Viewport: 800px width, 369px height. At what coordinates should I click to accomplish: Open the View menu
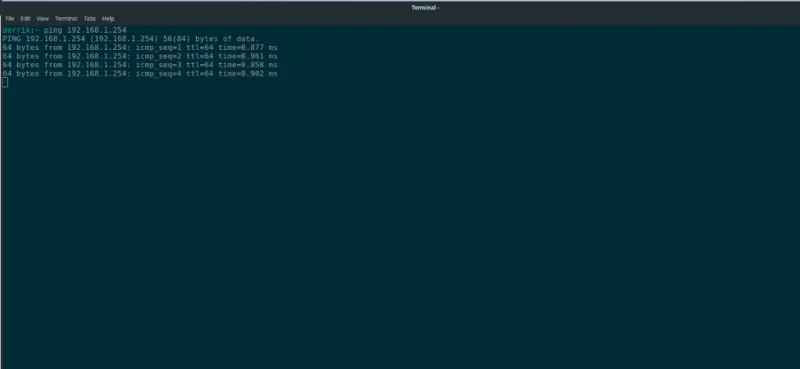click(43, 18)
